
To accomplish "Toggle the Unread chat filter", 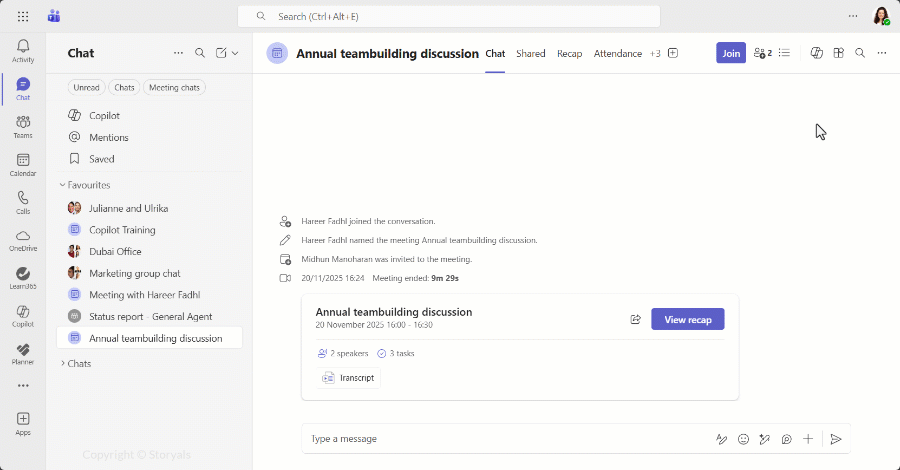I will point(86,88).
